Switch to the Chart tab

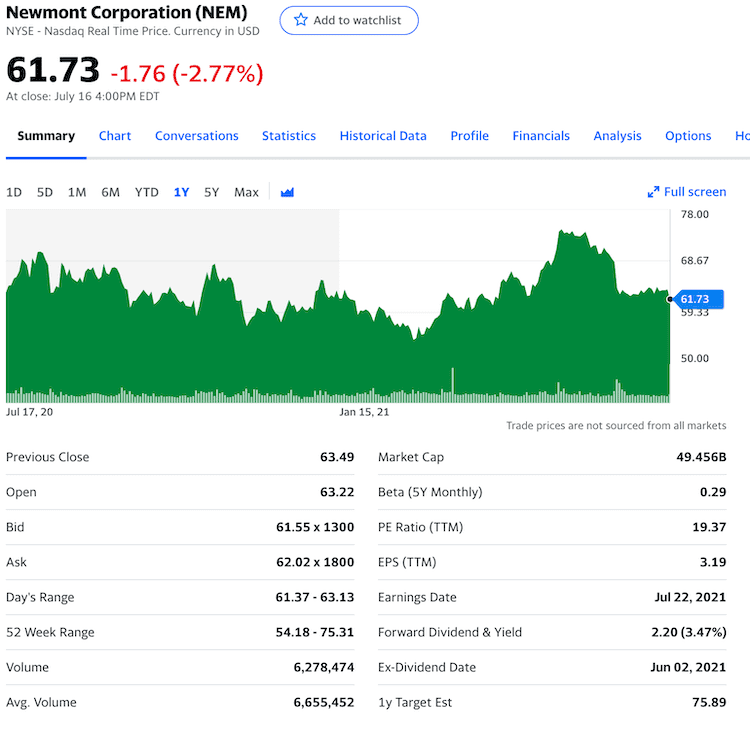115,136
